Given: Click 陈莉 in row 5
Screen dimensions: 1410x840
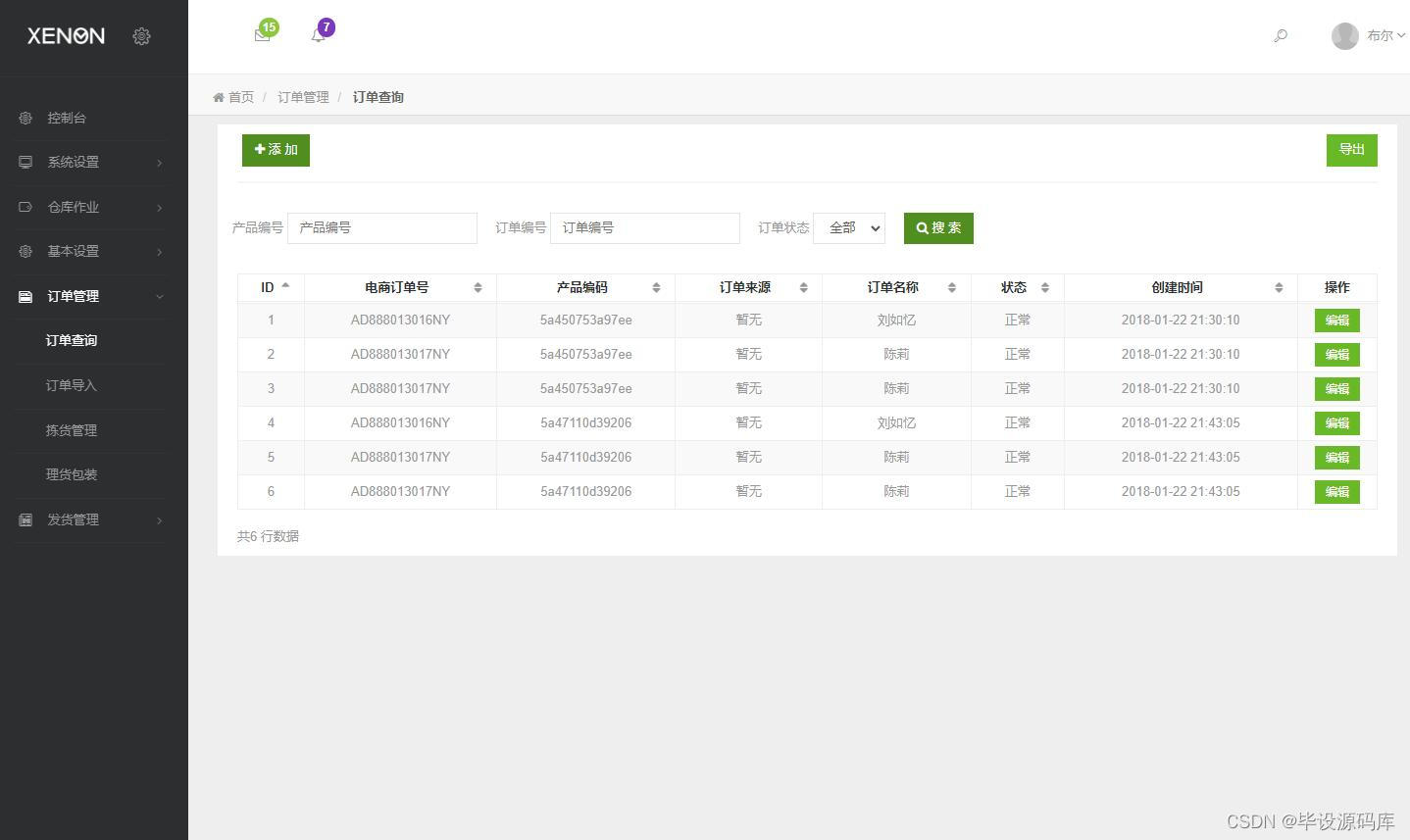Looking at the screenshot, I should tap(896, 457).
